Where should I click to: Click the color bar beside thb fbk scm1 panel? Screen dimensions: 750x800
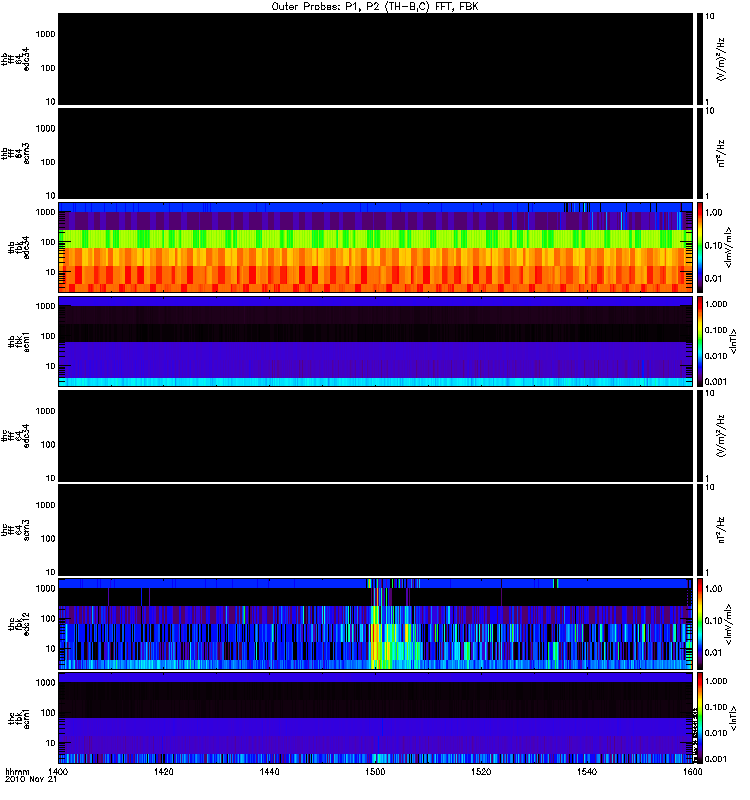coord(700,341)
